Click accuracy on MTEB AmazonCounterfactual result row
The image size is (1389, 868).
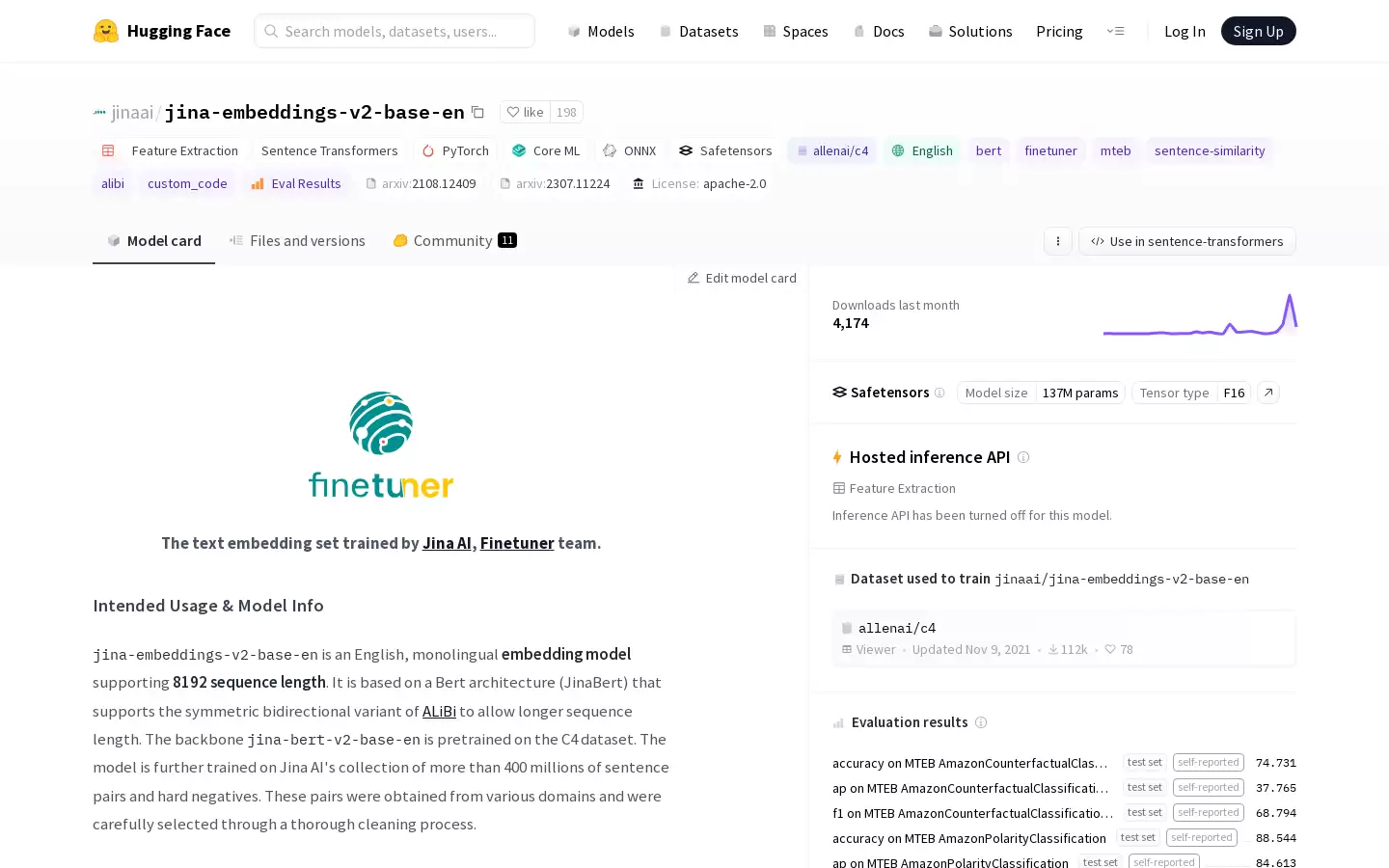[x=1064, y=763]
